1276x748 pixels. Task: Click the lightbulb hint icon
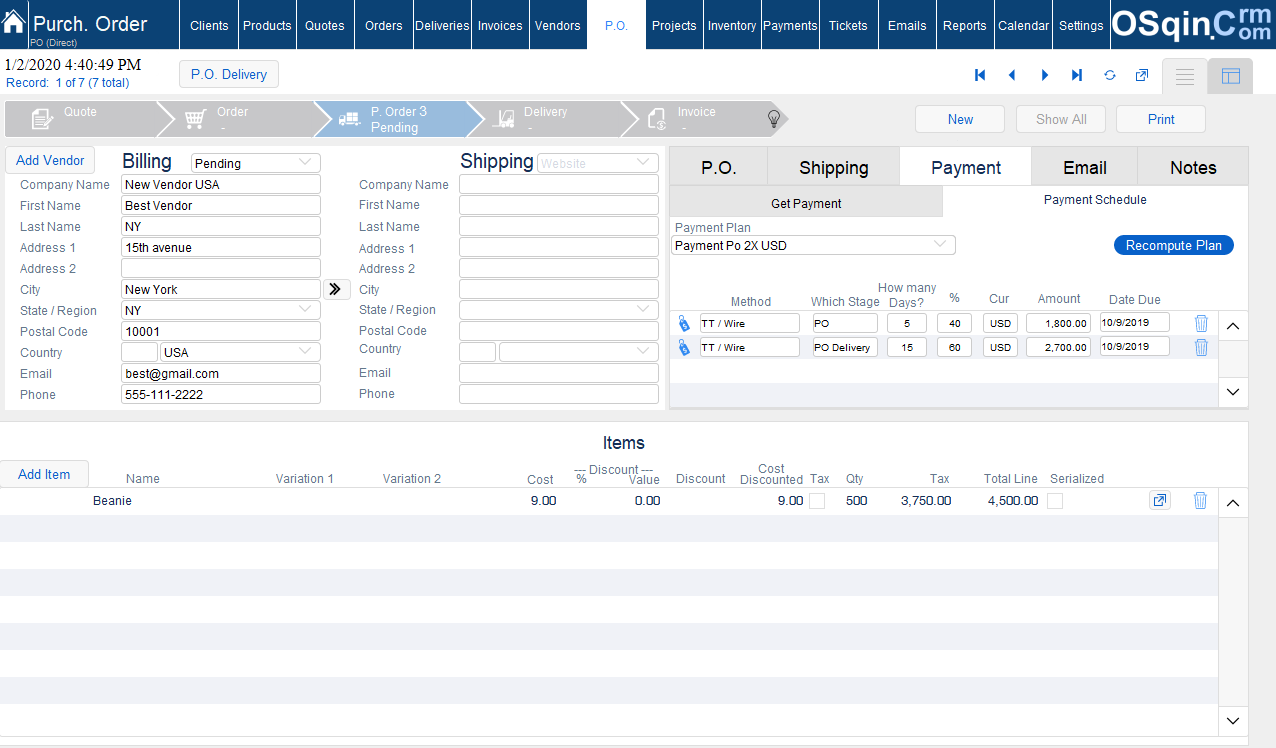(x=774, y=119)
